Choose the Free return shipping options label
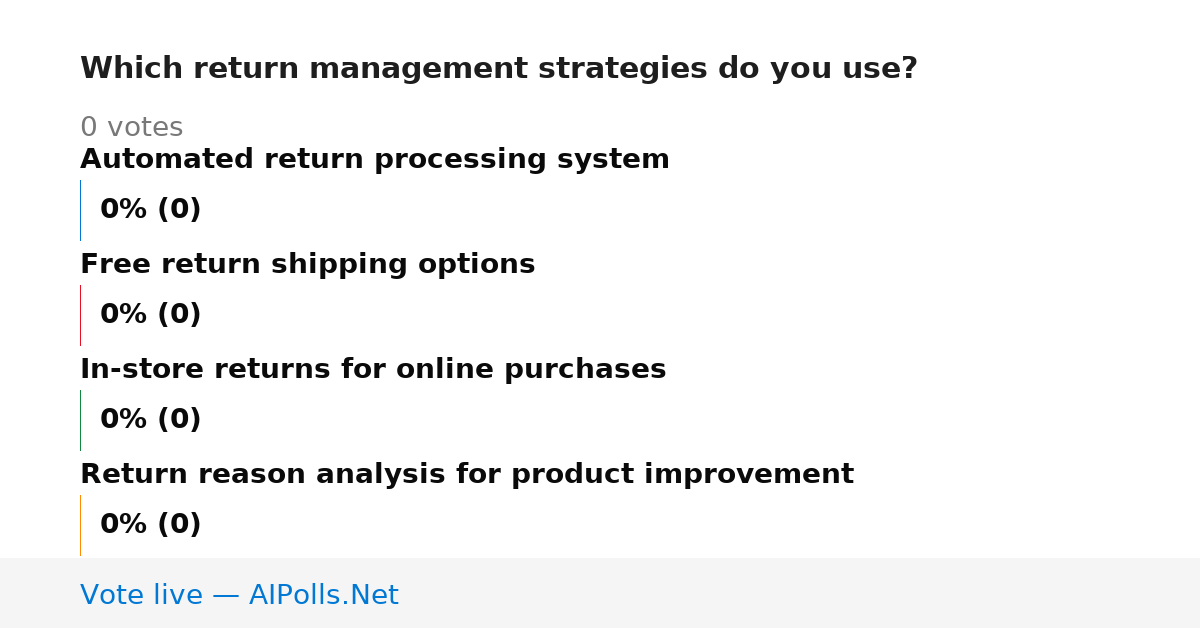The image size is (1200, 628). point(308,265)
